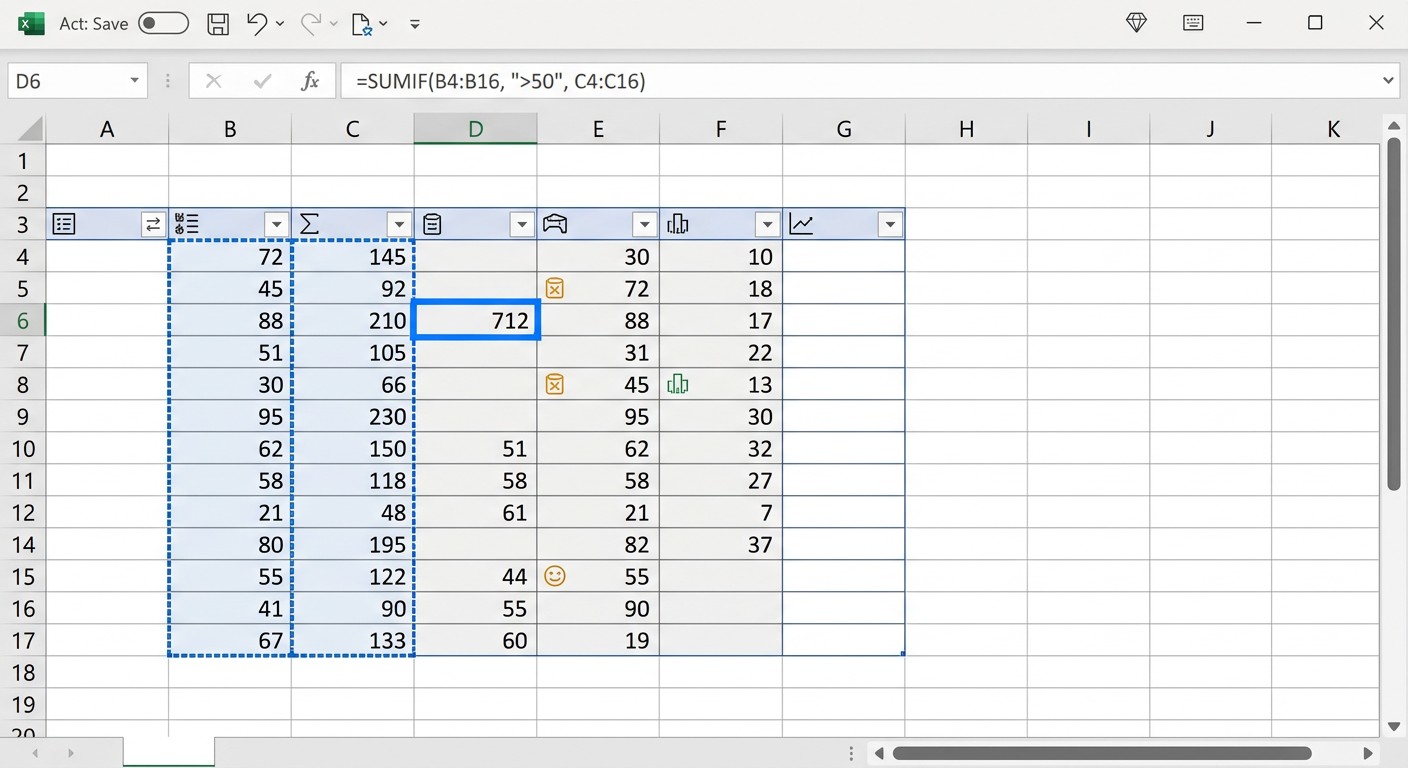Go to next sheet with right arrow
The image size is (1408, 768).
coord(70,752)
